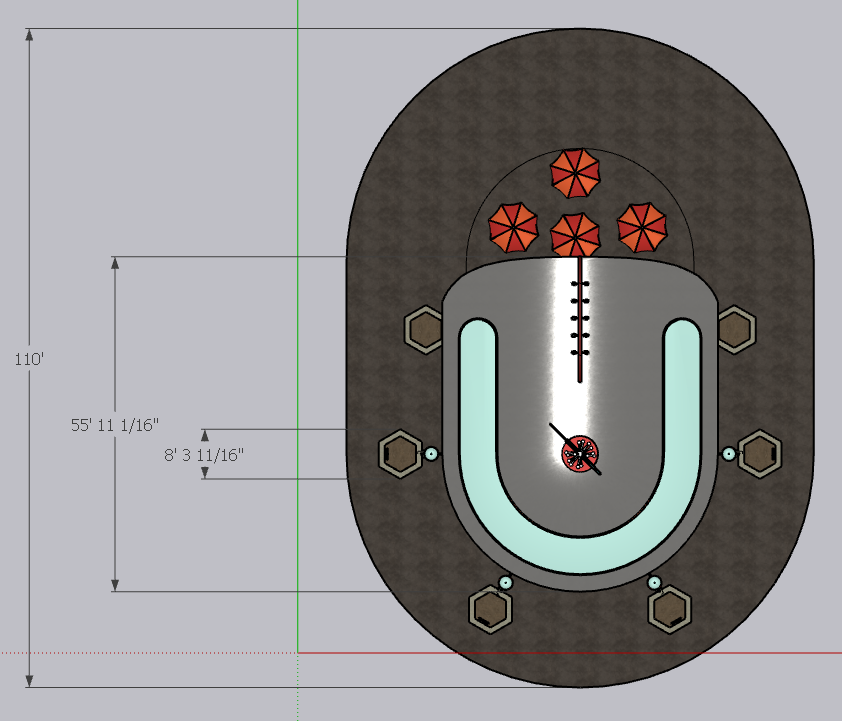Viewport: 842px width, 721px height.
Task: Select the small teal circle above bottom-left planter
Action: pyautogui.click(x=505, y=582)
